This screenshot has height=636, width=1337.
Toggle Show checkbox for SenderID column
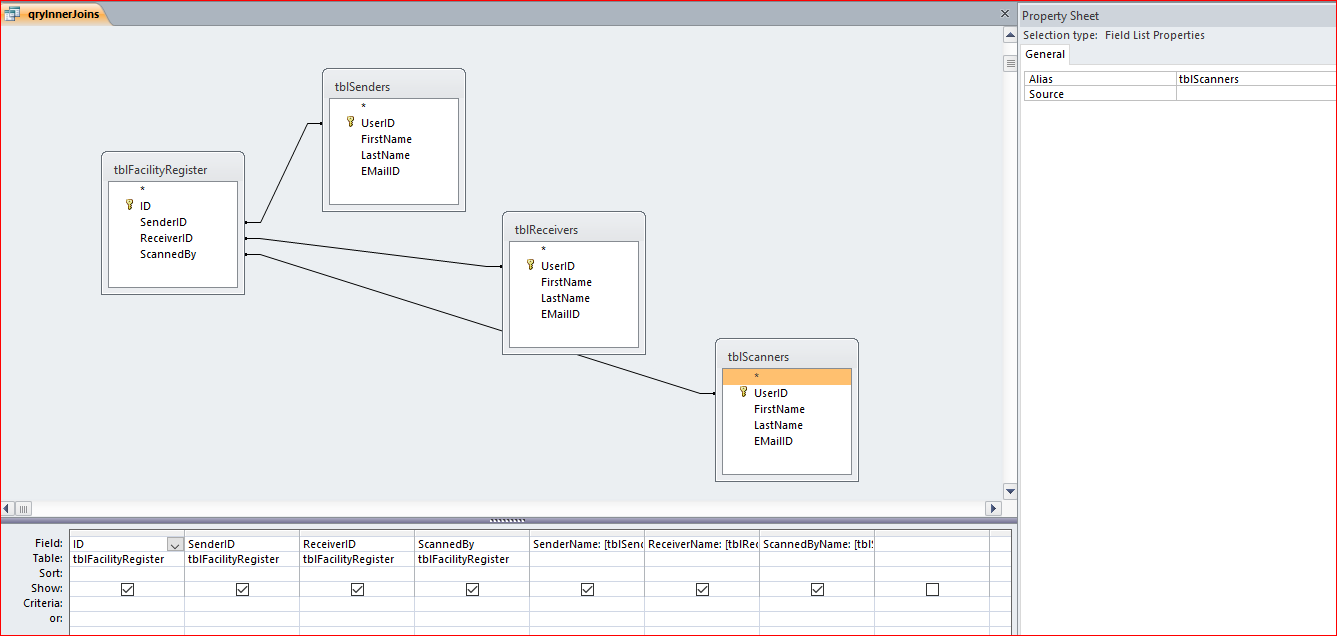pyautogui.click(x=242, y=590)
